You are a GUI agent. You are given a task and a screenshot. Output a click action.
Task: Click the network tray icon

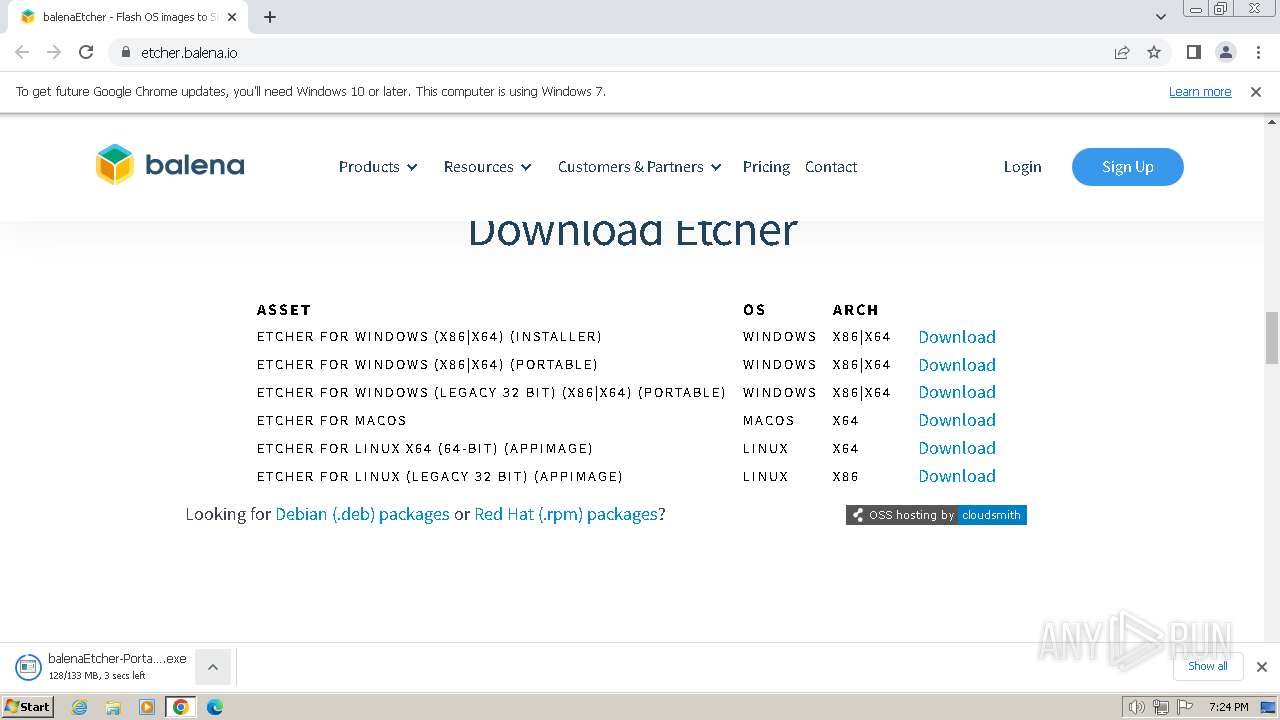click(1160, 707)
